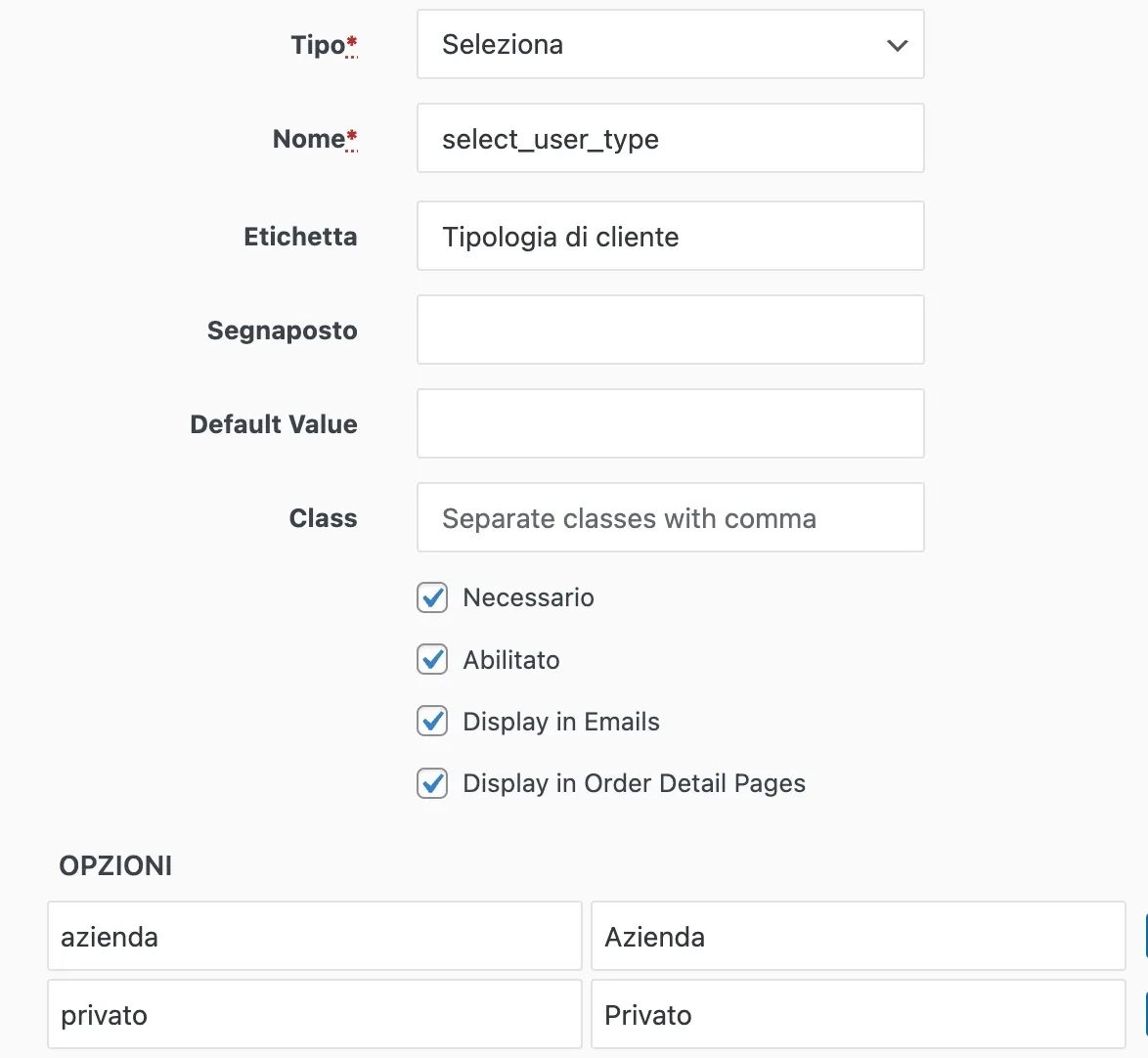Open the Tipo dropdown showing Seleziona
Viewport: 1148px width, 1058px height.
[x=671, y=44]
